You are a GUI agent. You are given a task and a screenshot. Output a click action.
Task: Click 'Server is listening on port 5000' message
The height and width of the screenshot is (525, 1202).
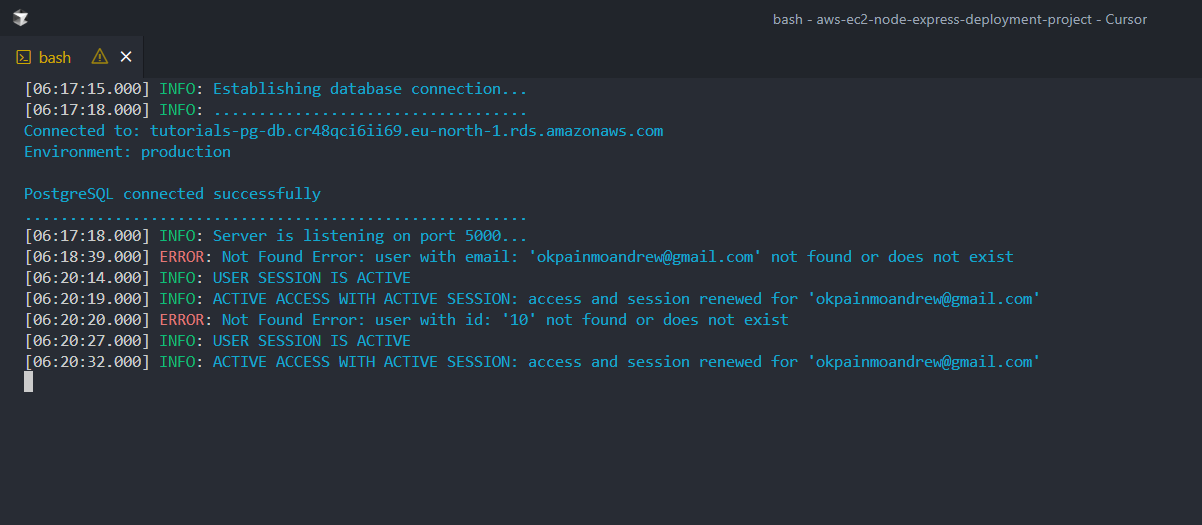coord(369,236)
